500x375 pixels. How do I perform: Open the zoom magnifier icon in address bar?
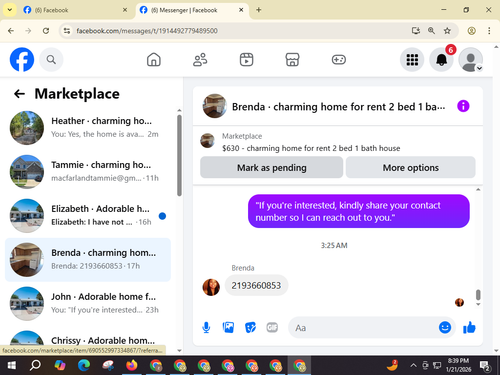pos(431,31)
